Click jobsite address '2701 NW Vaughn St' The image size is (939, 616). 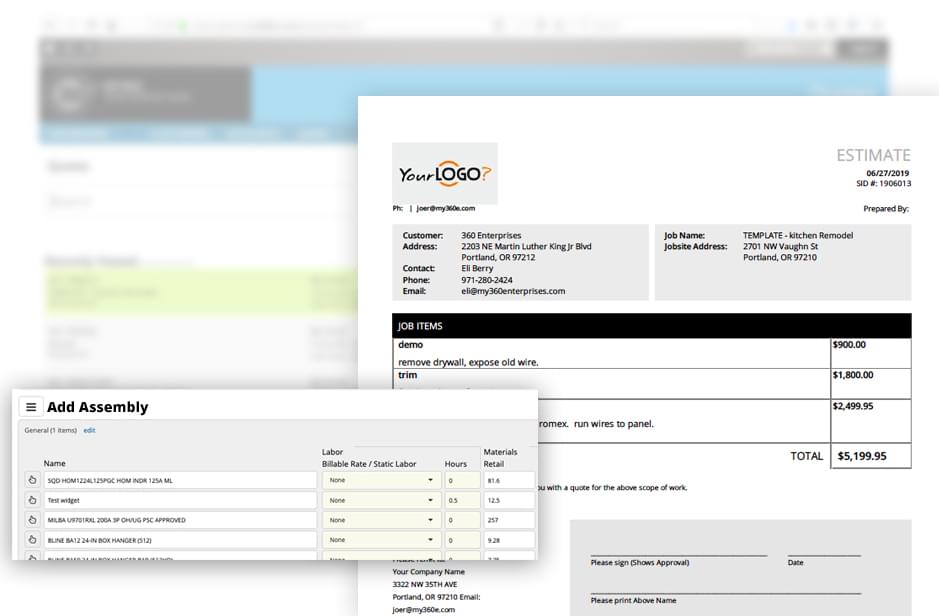[780, 246]
